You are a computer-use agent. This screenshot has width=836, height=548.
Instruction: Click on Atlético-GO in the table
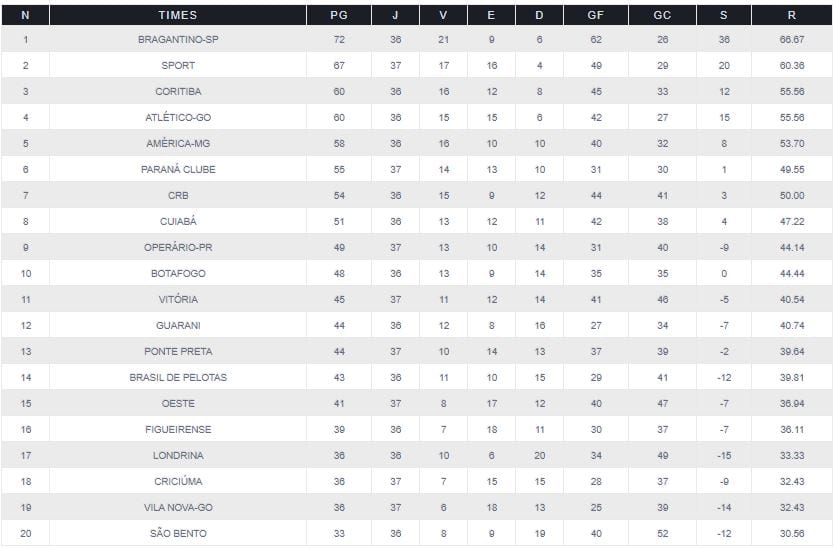178,118
